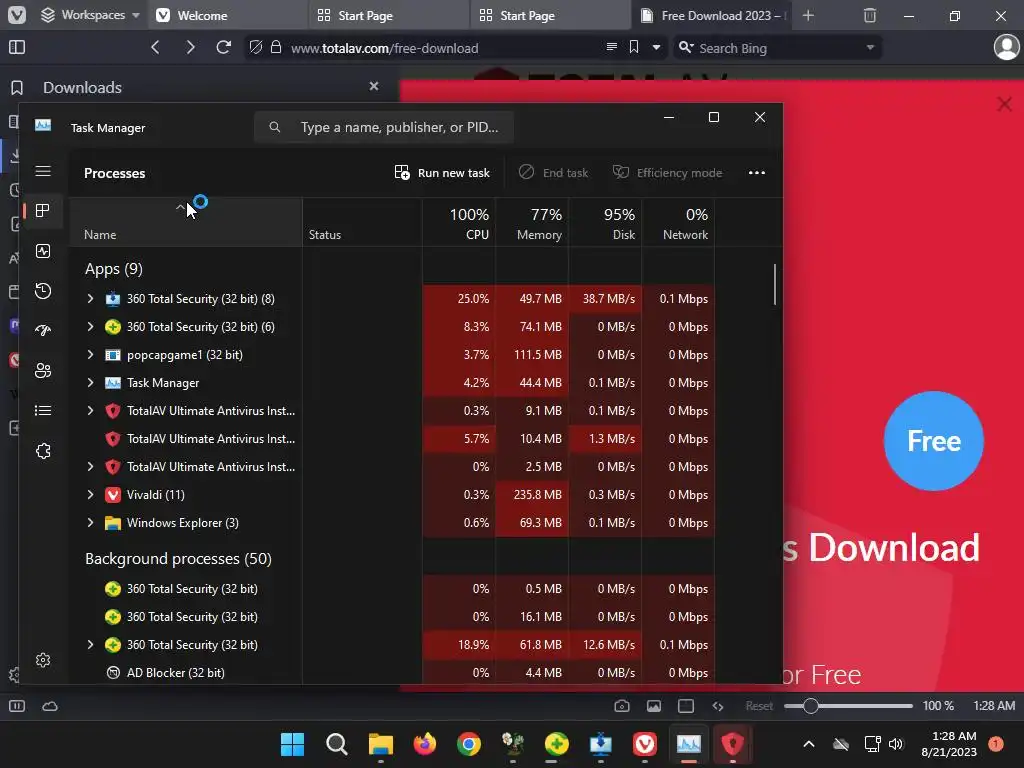Open Task Manager settings gear

[43, 660]
